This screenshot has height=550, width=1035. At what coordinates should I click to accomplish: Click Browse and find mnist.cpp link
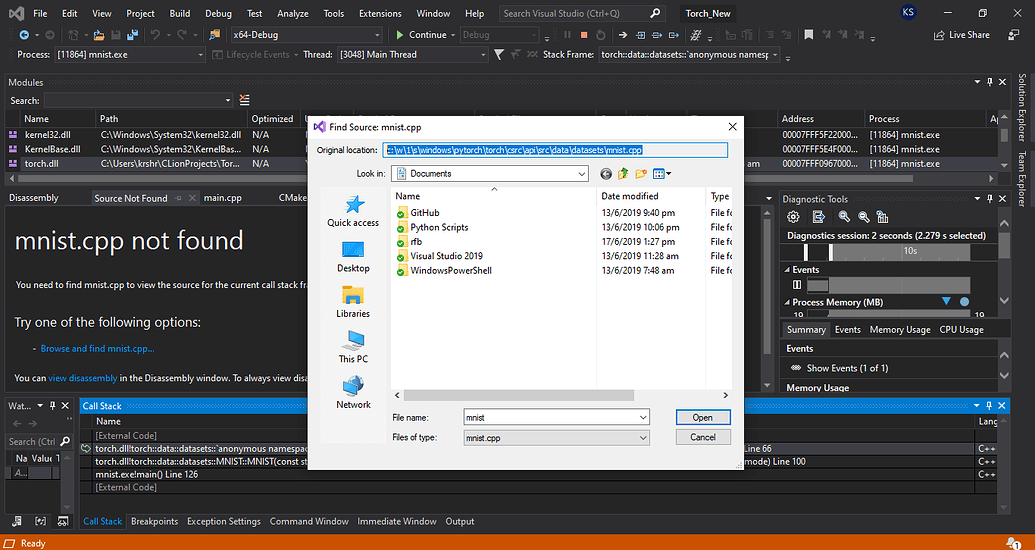click(97, 349)
